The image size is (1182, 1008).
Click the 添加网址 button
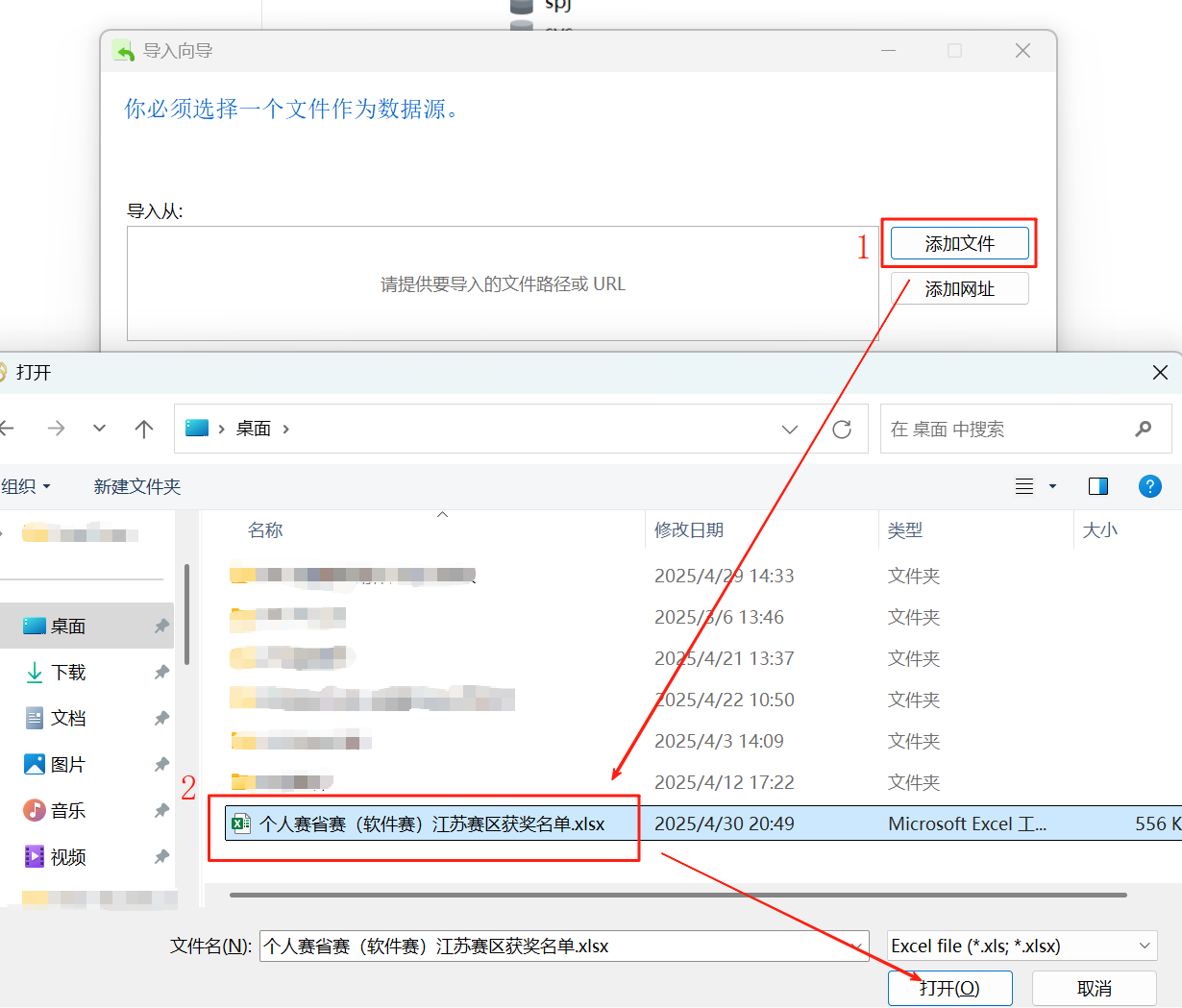tap(959, 289)
